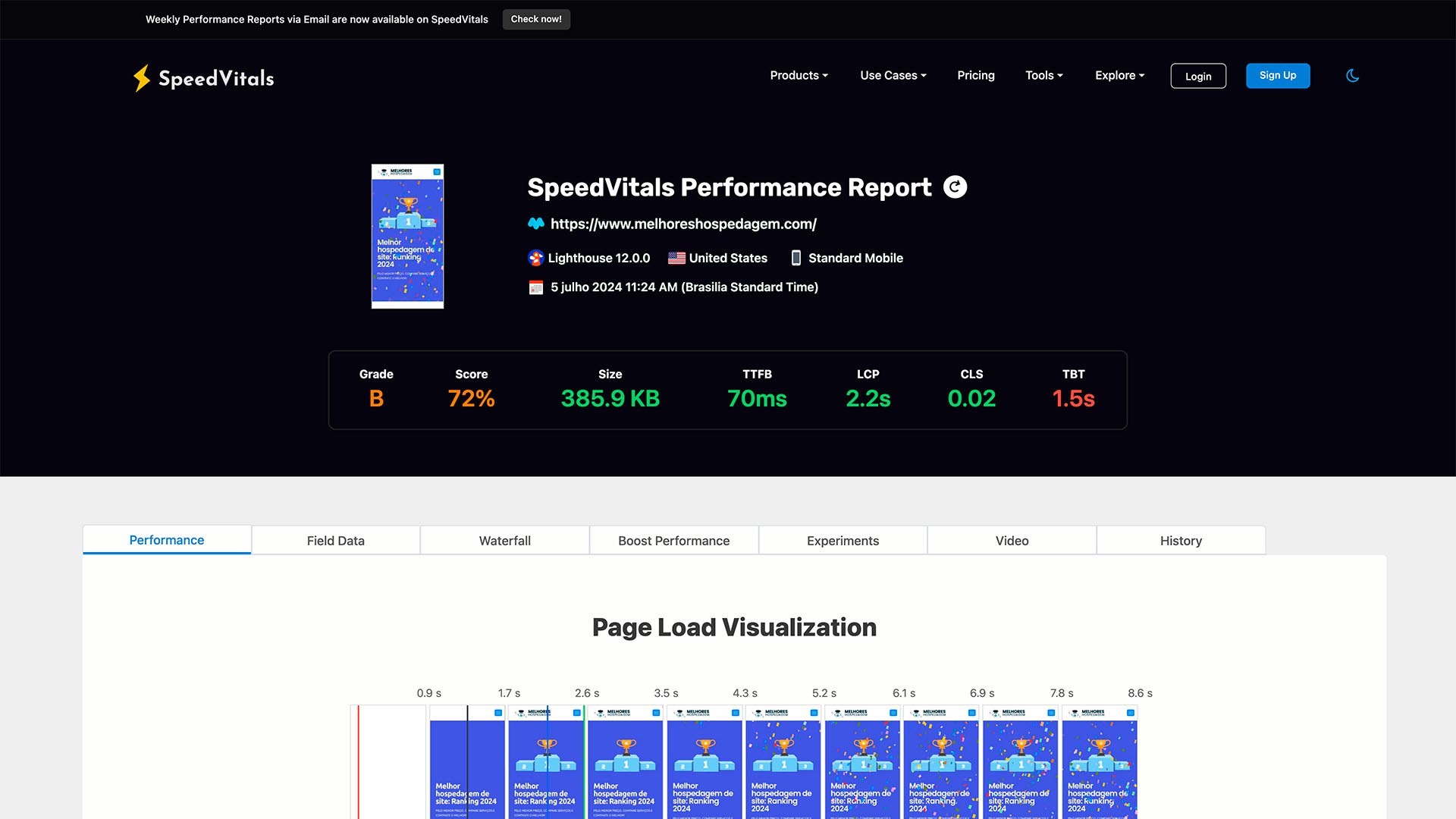Click the Login button
The image size is (1456, 819).
pos(1198,76)
